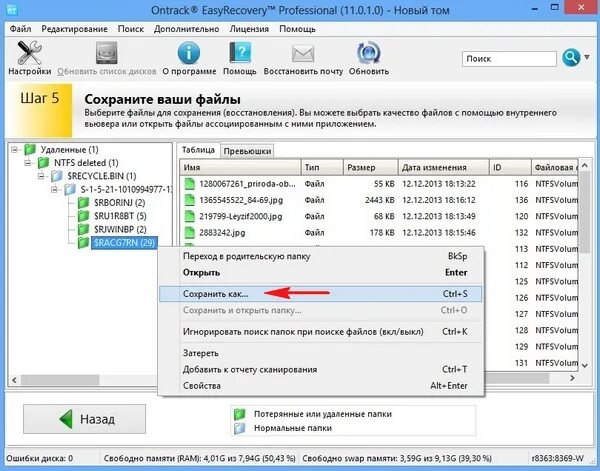Switch to the Превьюшки tab
This screenshot has width=600, height=471.
[x=247, y=151]
